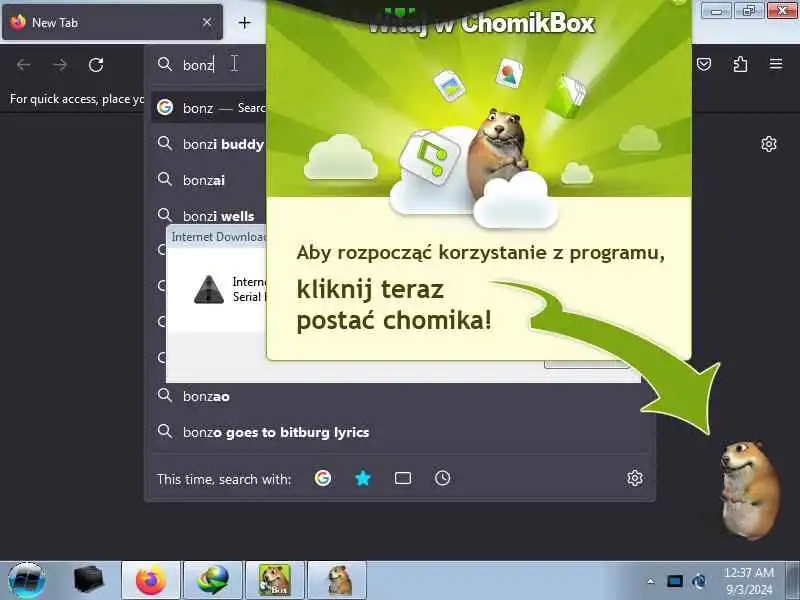Open the Pocket save icon in toolbar
Image resolution: width=800 pixels, height=600 pixels.
(704, 64)
